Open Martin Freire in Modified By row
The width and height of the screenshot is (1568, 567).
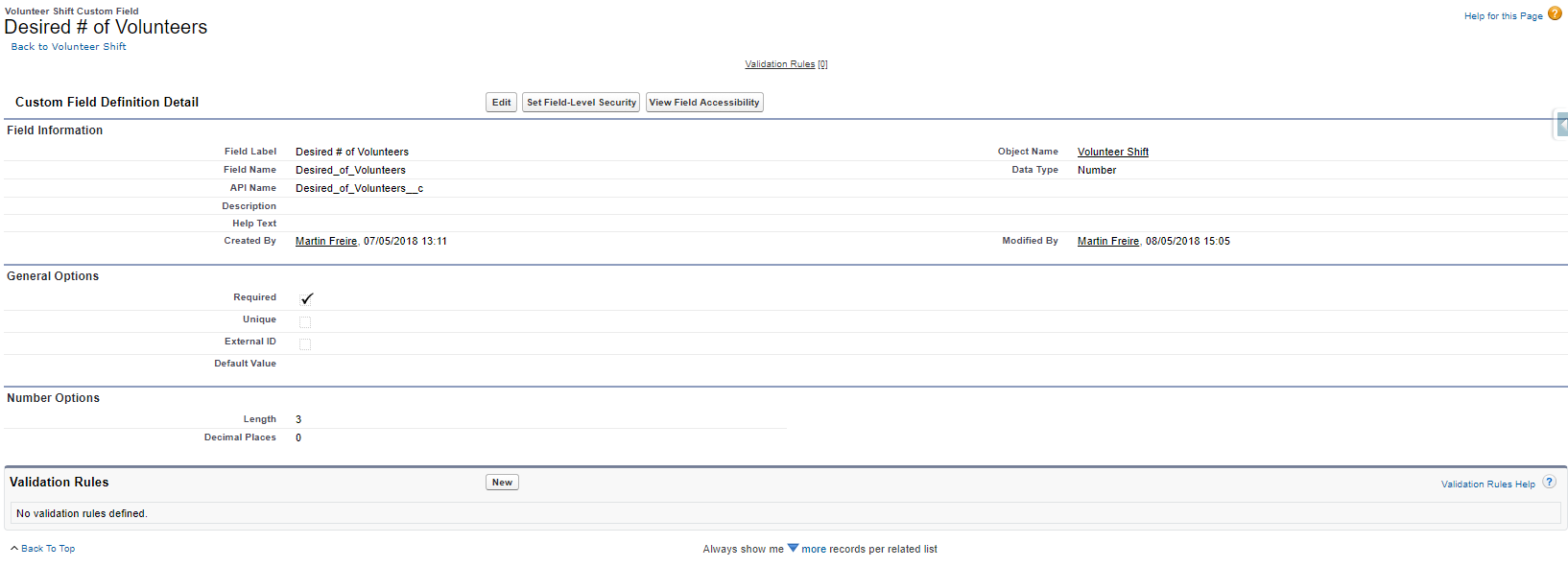coord(1108,241)
